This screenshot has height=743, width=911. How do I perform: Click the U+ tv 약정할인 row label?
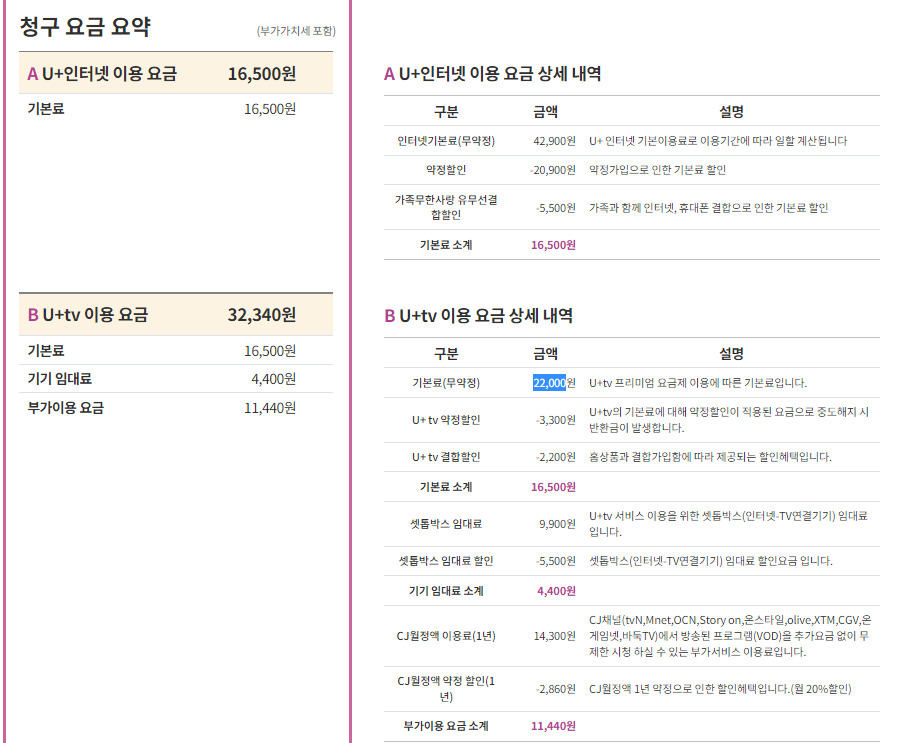(x=446, y=420)
